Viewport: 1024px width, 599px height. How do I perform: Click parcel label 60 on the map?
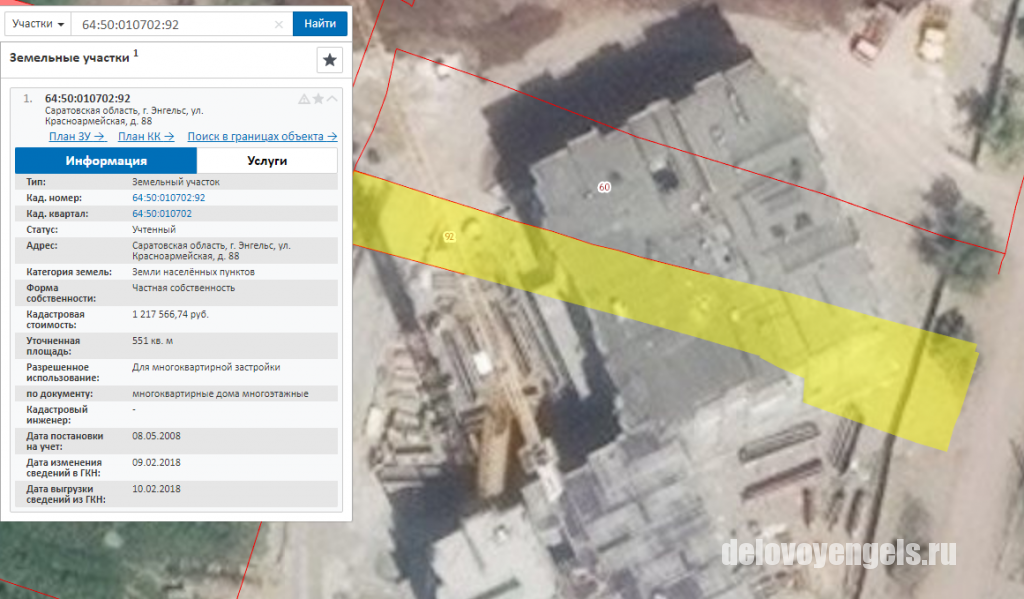(x=604, y=187)
